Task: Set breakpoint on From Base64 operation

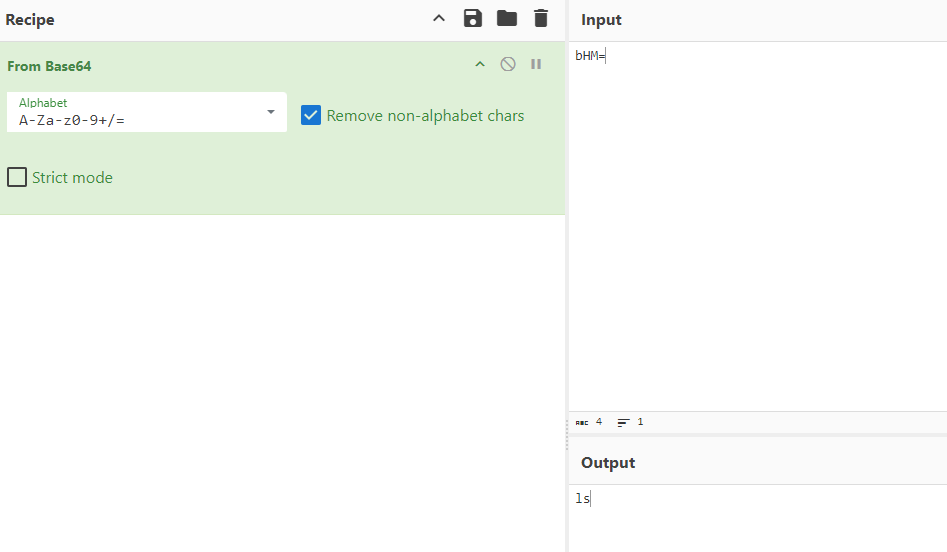Action: tap(536, 65)
